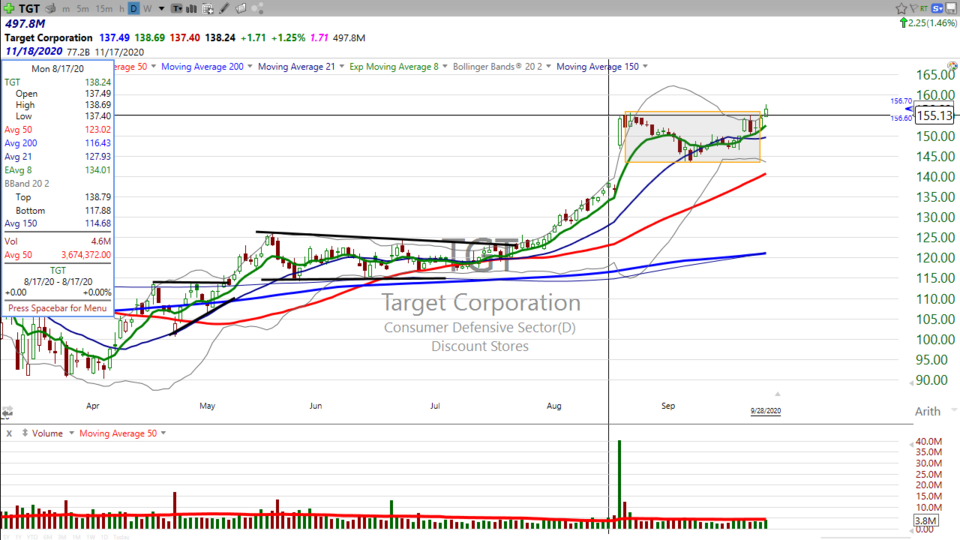Click the Volume indicator label

(x=47, y=433)
